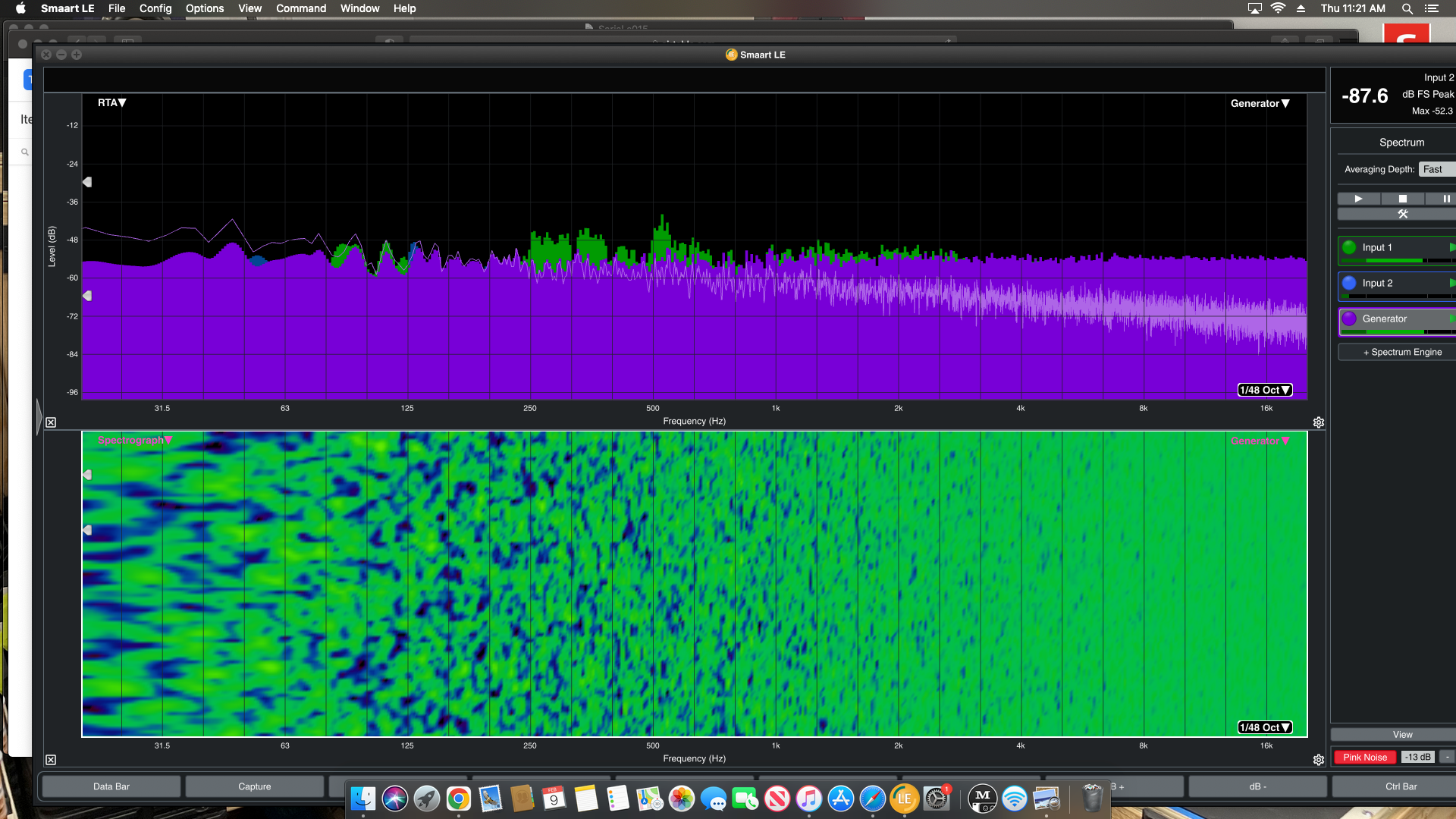1456x819 pixels.
Task: Click the Smaart LE icon in Dock
Action: 905,799
